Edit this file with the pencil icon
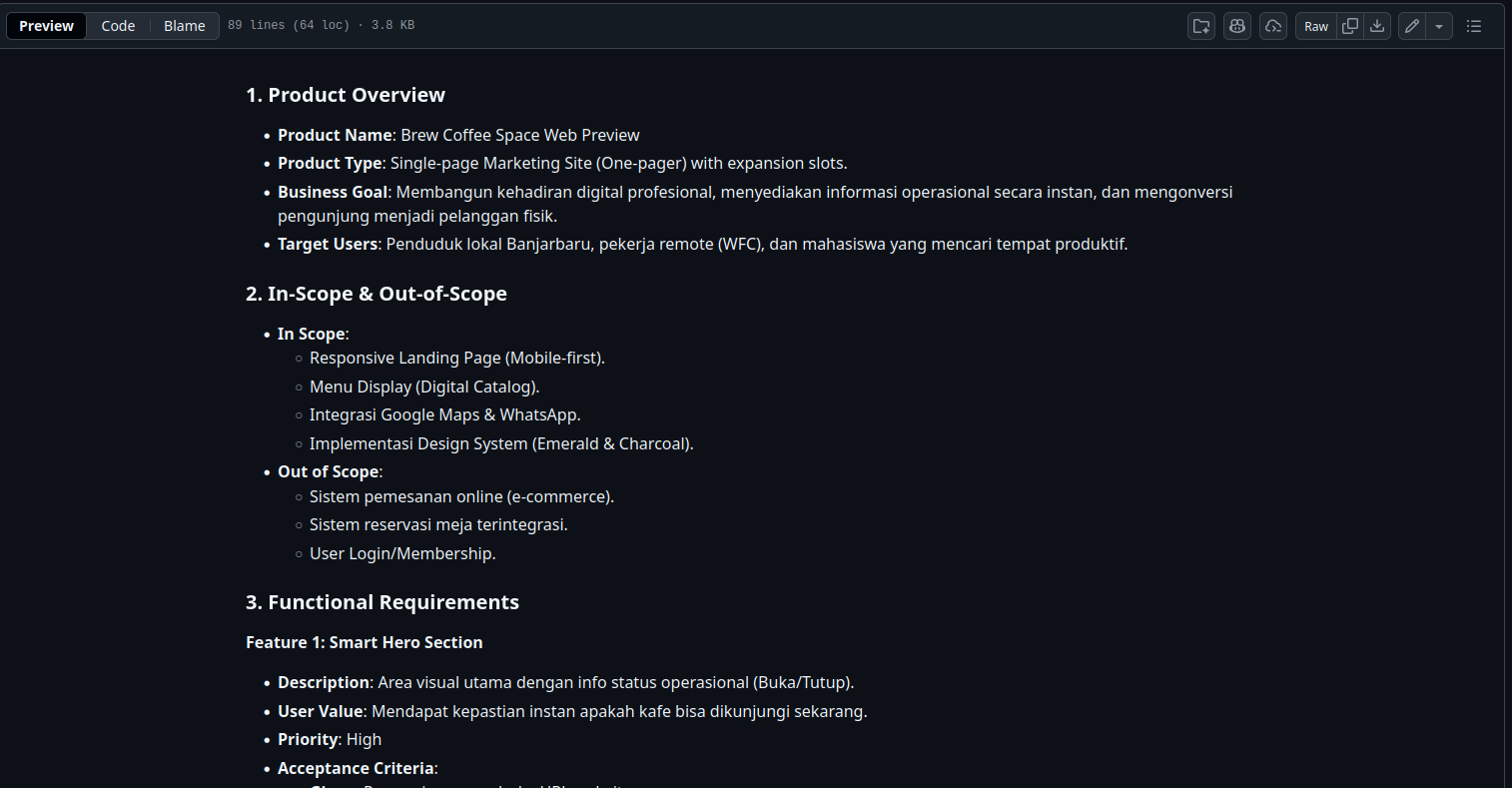Viewport: 1512px width, 788px height. point(1411,26)
